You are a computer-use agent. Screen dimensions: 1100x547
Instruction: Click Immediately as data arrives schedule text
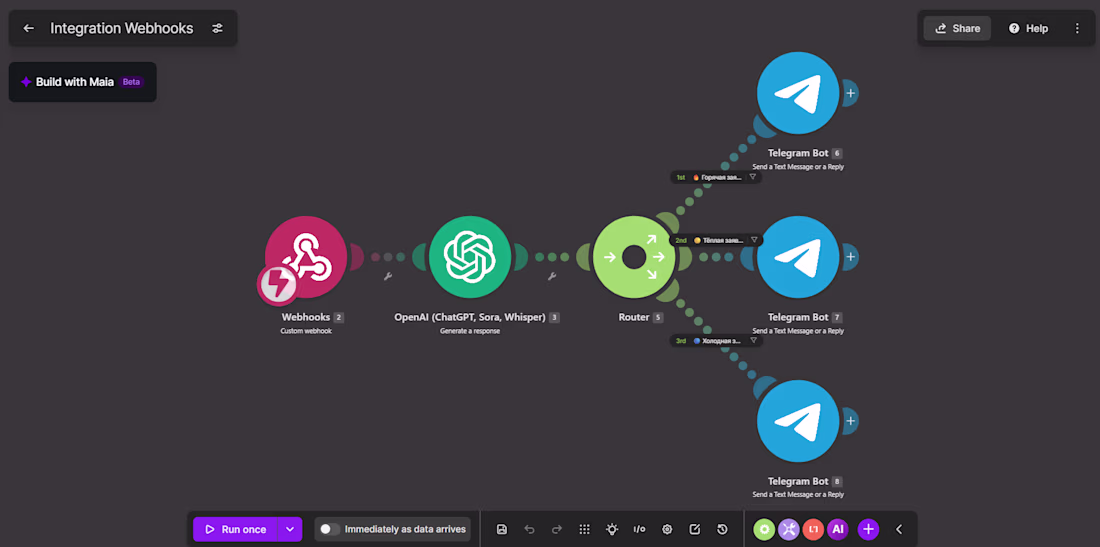(x=405, y=529)
